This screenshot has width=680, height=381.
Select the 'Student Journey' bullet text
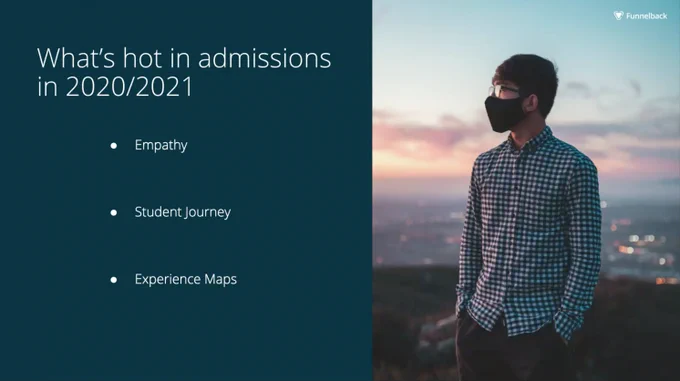click(x=183, y=212)
